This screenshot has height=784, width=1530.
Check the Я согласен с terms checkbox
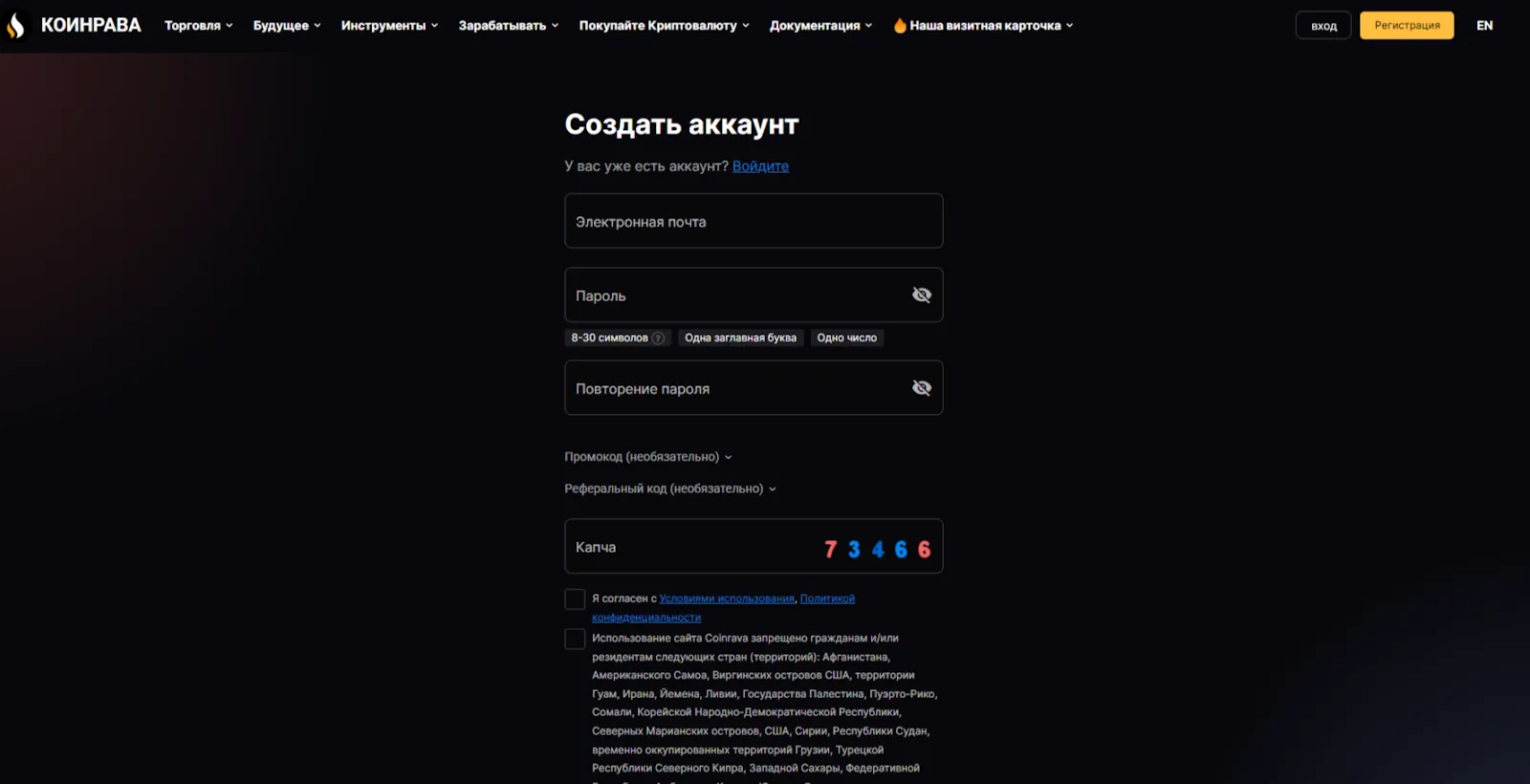point(575,599)
